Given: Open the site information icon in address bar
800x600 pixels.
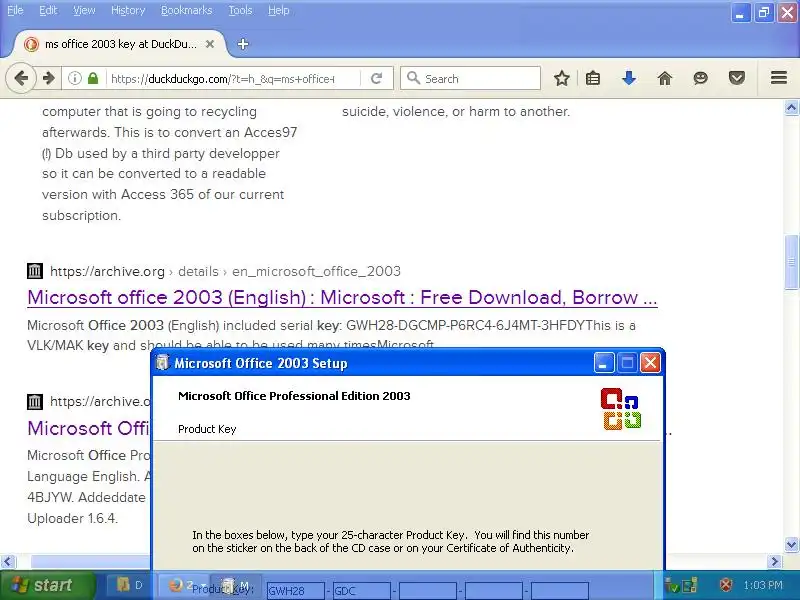Looking at the screenshot, I should [x=75, y=79].
